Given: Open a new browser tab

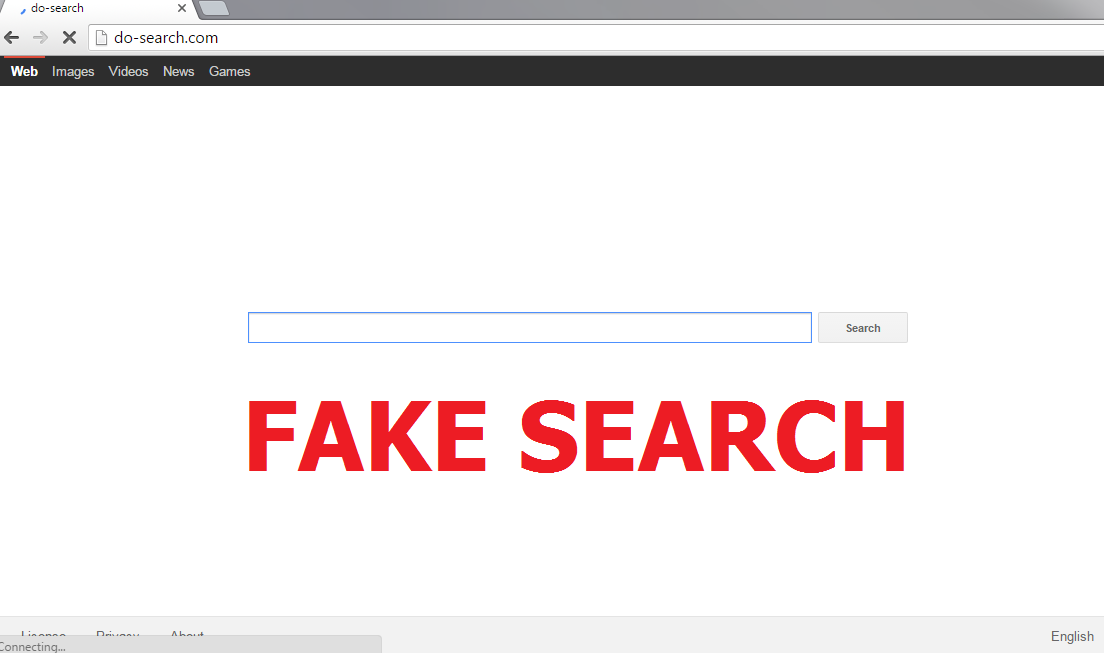Looking at the screenshot, I should pos(213,8).
